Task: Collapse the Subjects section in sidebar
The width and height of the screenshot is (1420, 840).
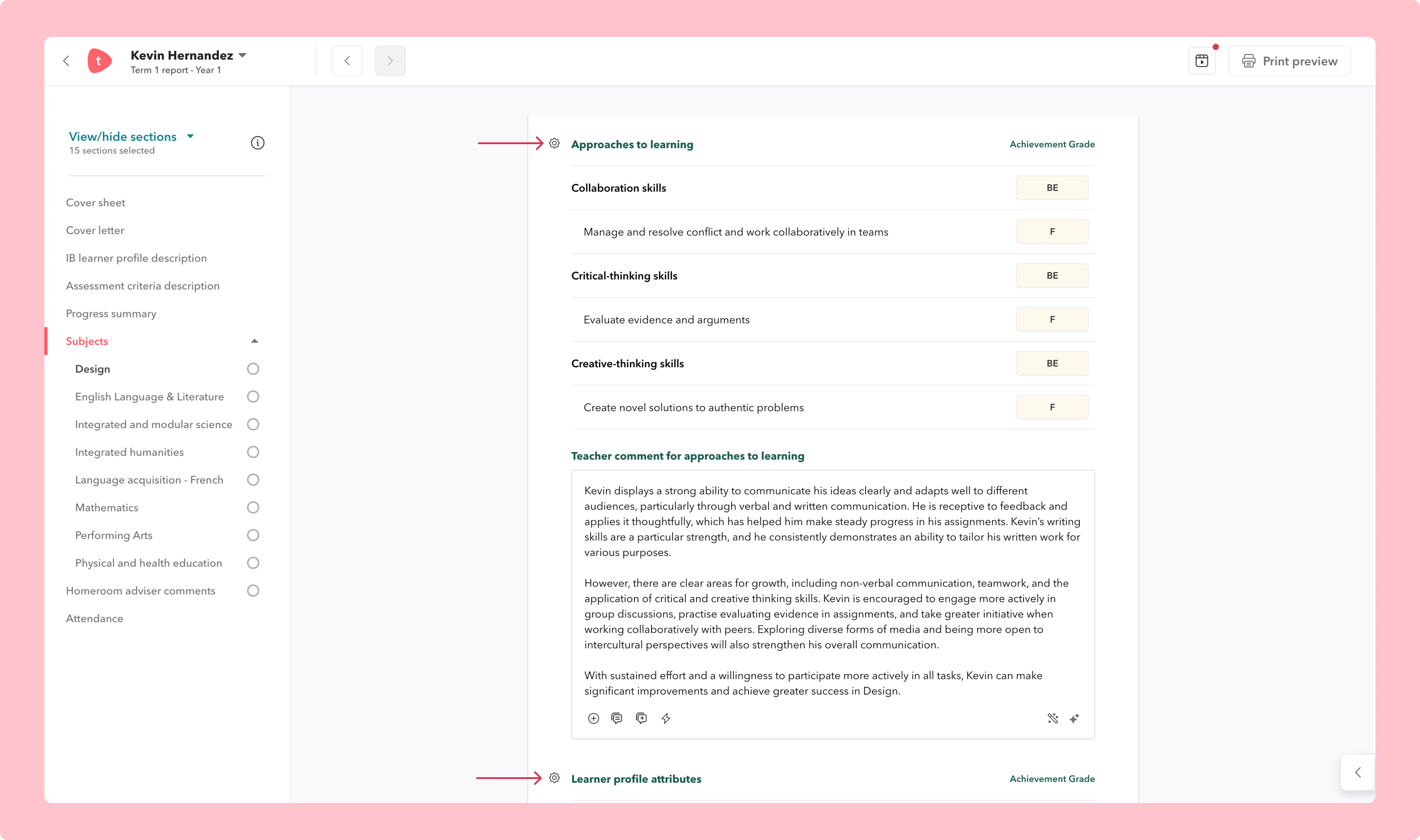Action: coord(254,341)
